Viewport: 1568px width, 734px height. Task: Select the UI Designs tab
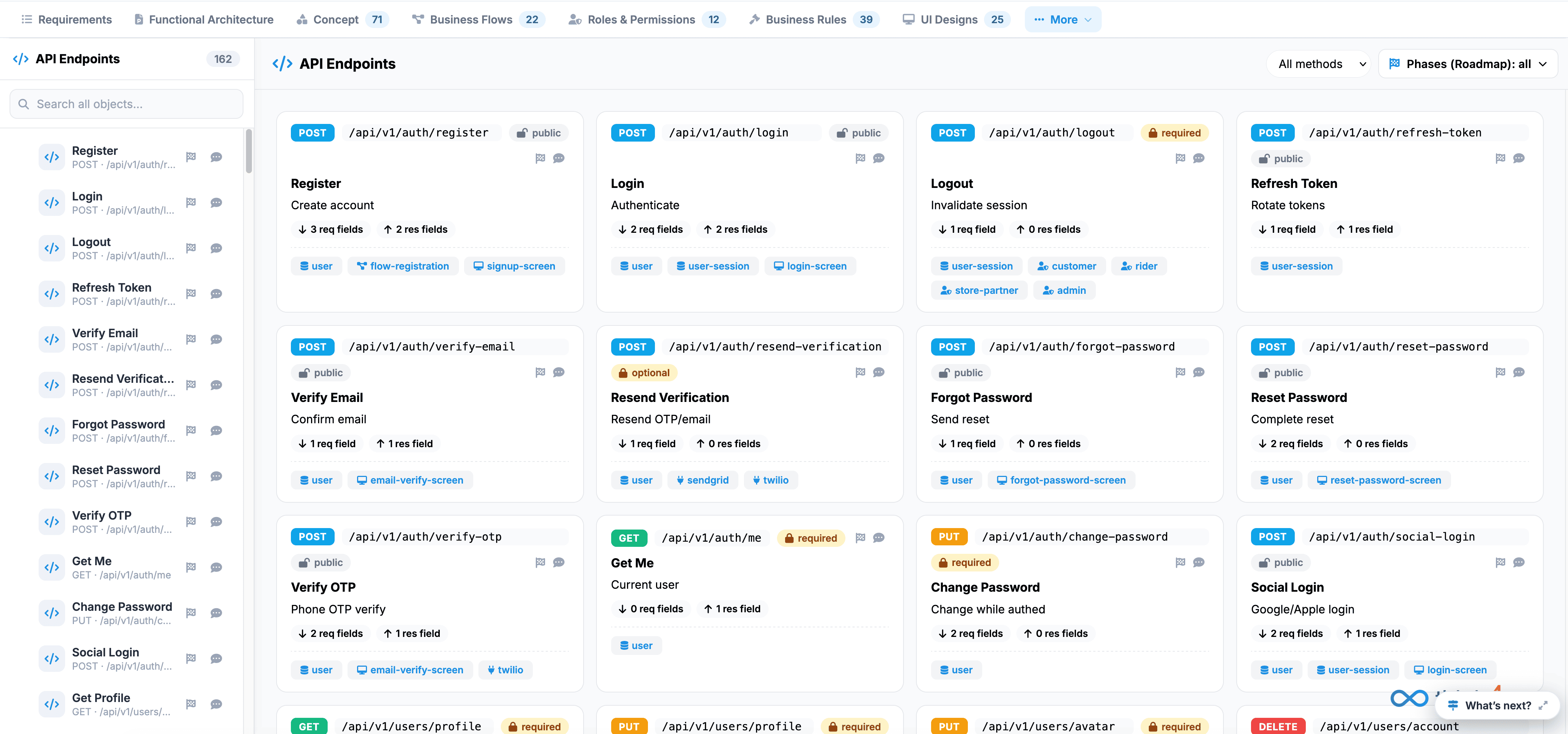[956, 19]
